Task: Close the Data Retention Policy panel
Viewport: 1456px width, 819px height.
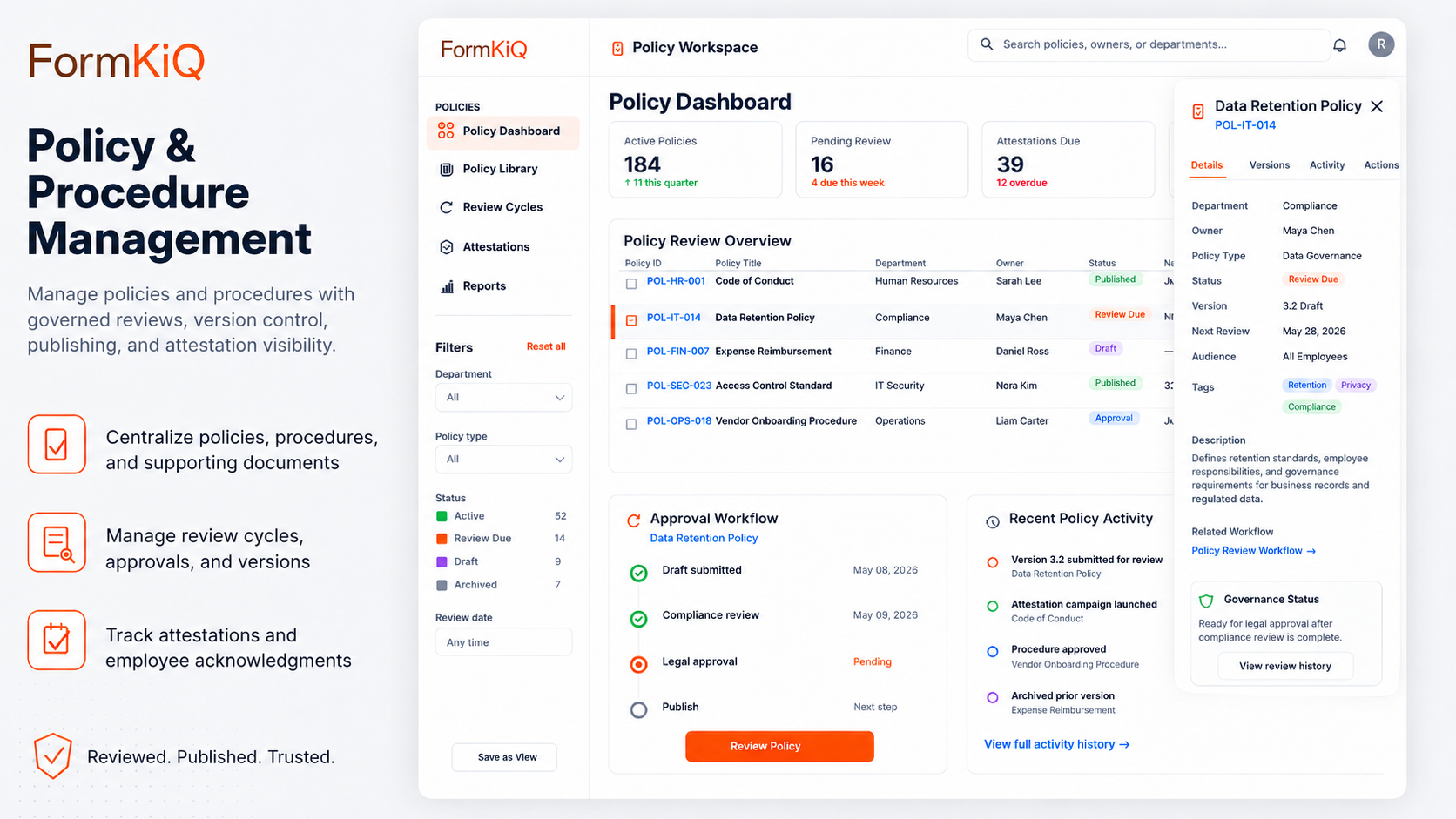Action: click(x=1377, y=106)
